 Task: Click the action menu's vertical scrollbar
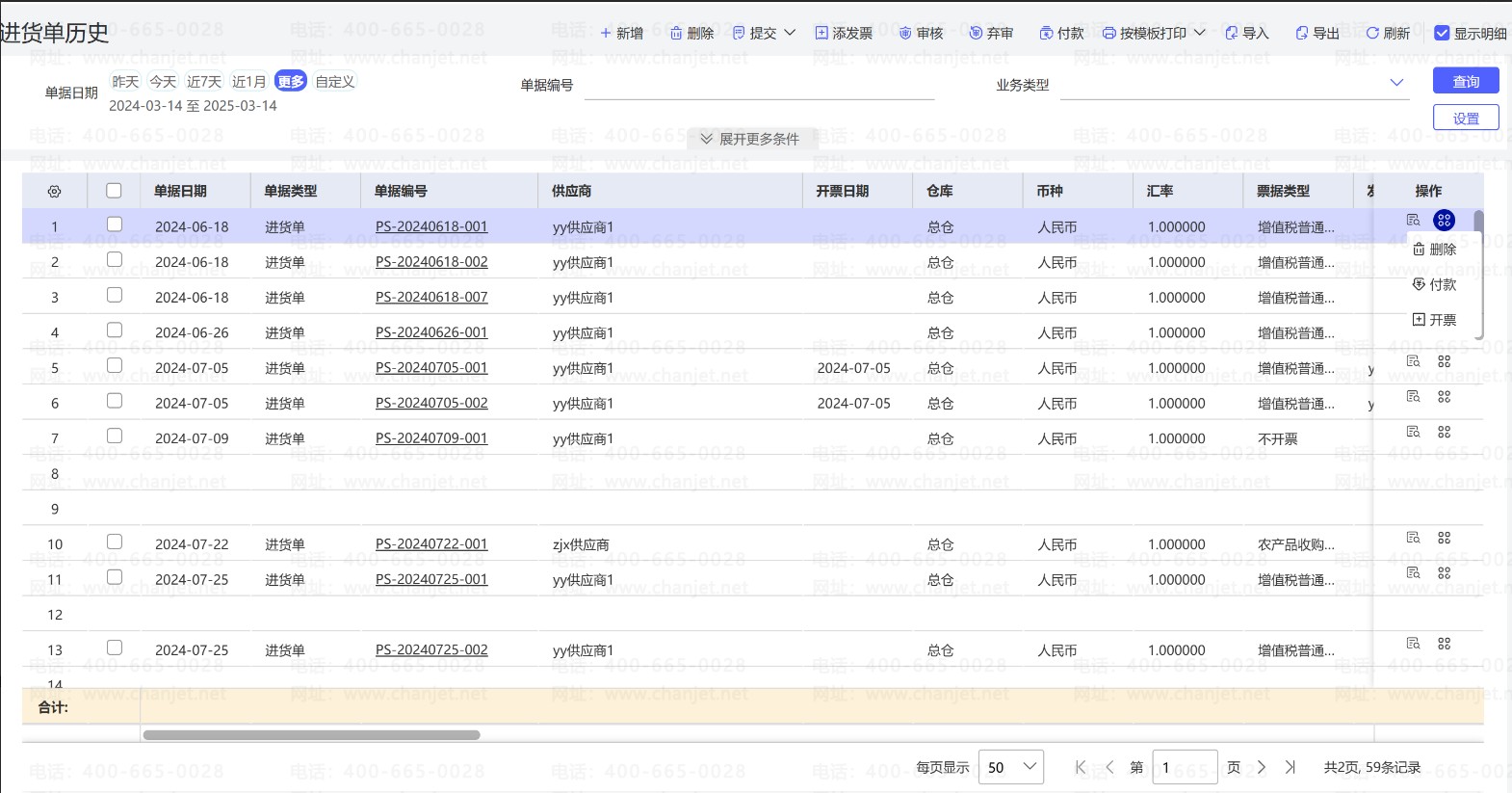click(1478, 275)
